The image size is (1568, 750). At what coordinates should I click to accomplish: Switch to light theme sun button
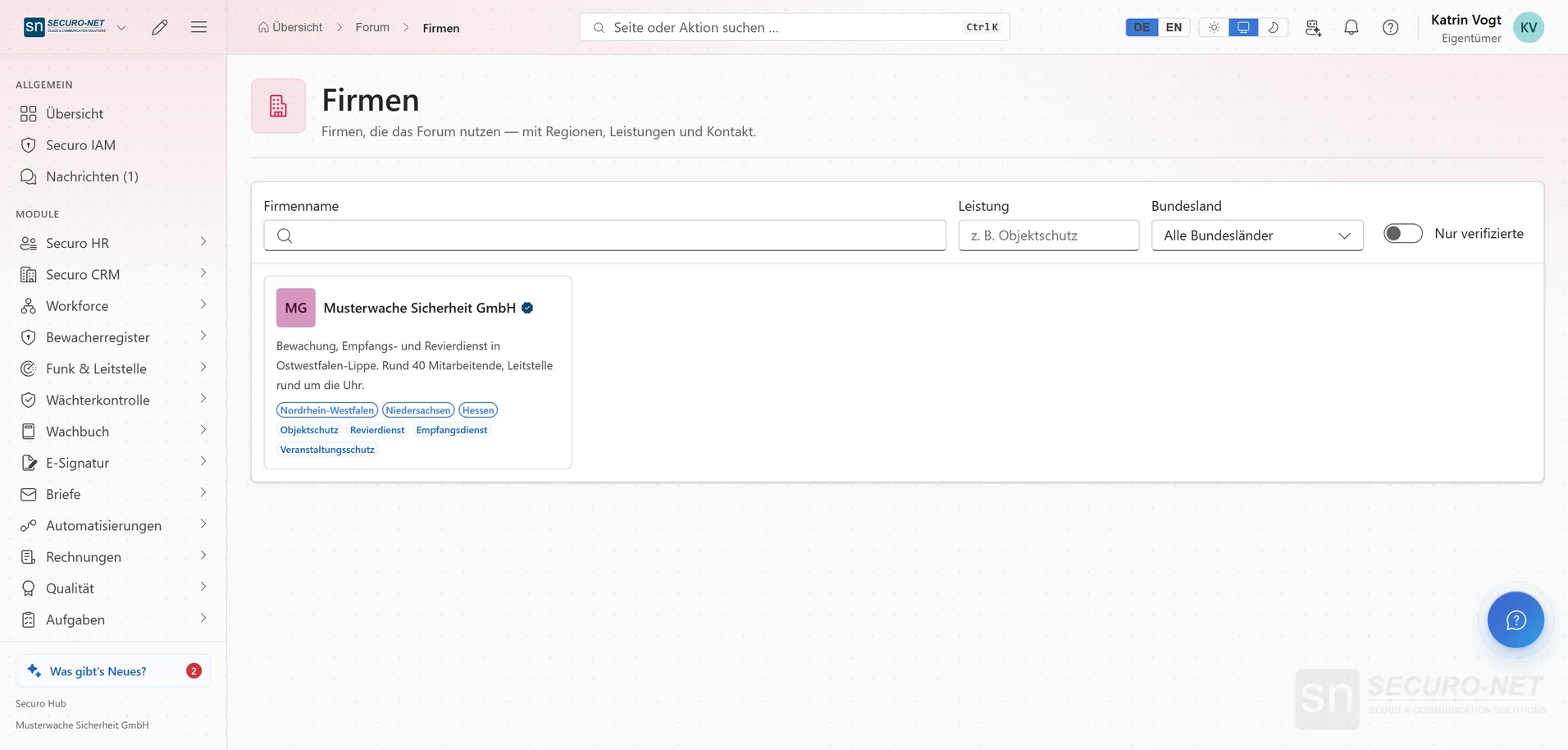pyautogui.click(x=1214, y=27)
